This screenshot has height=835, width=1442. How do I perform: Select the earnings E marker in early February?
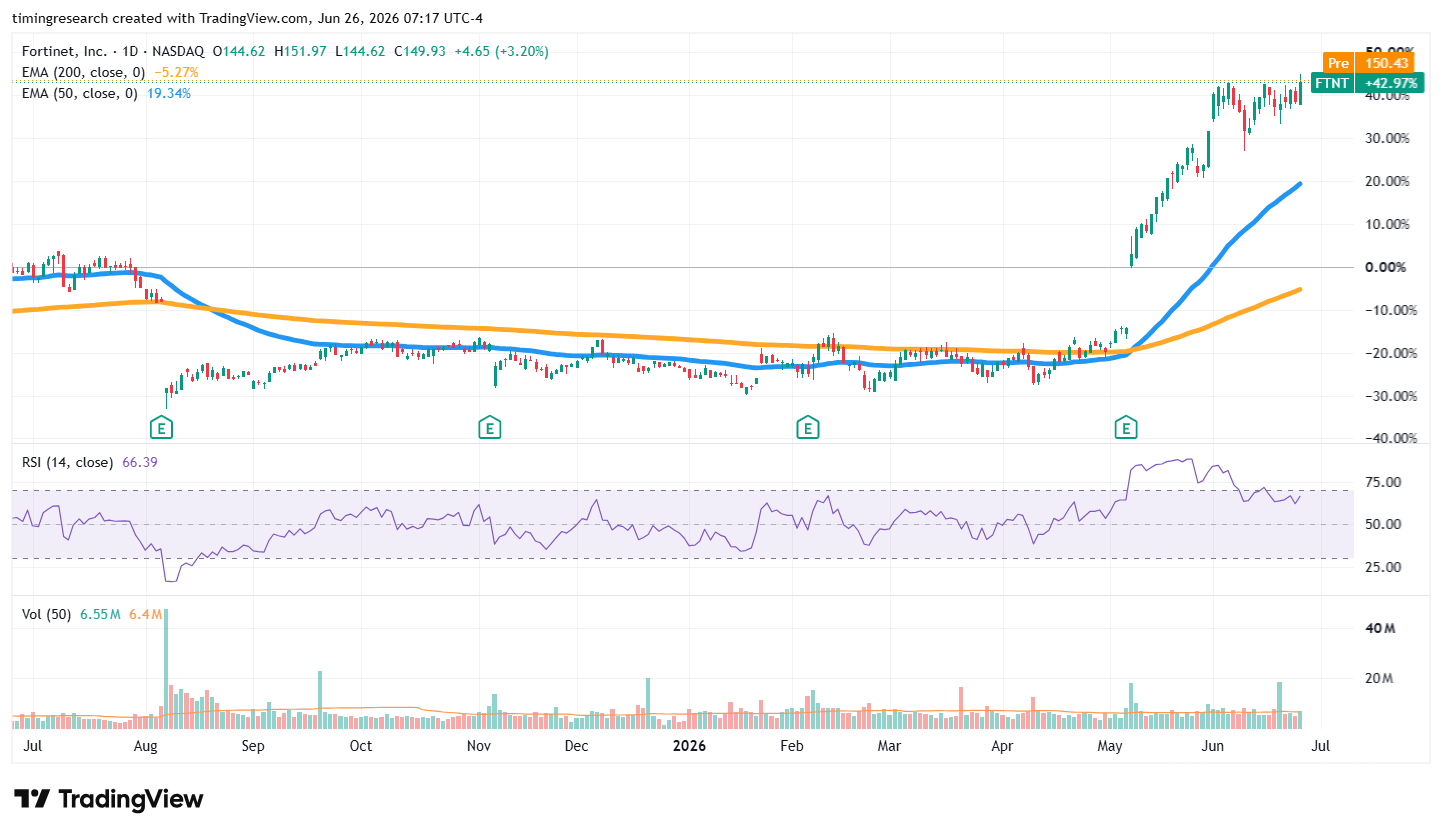point(807,429)
